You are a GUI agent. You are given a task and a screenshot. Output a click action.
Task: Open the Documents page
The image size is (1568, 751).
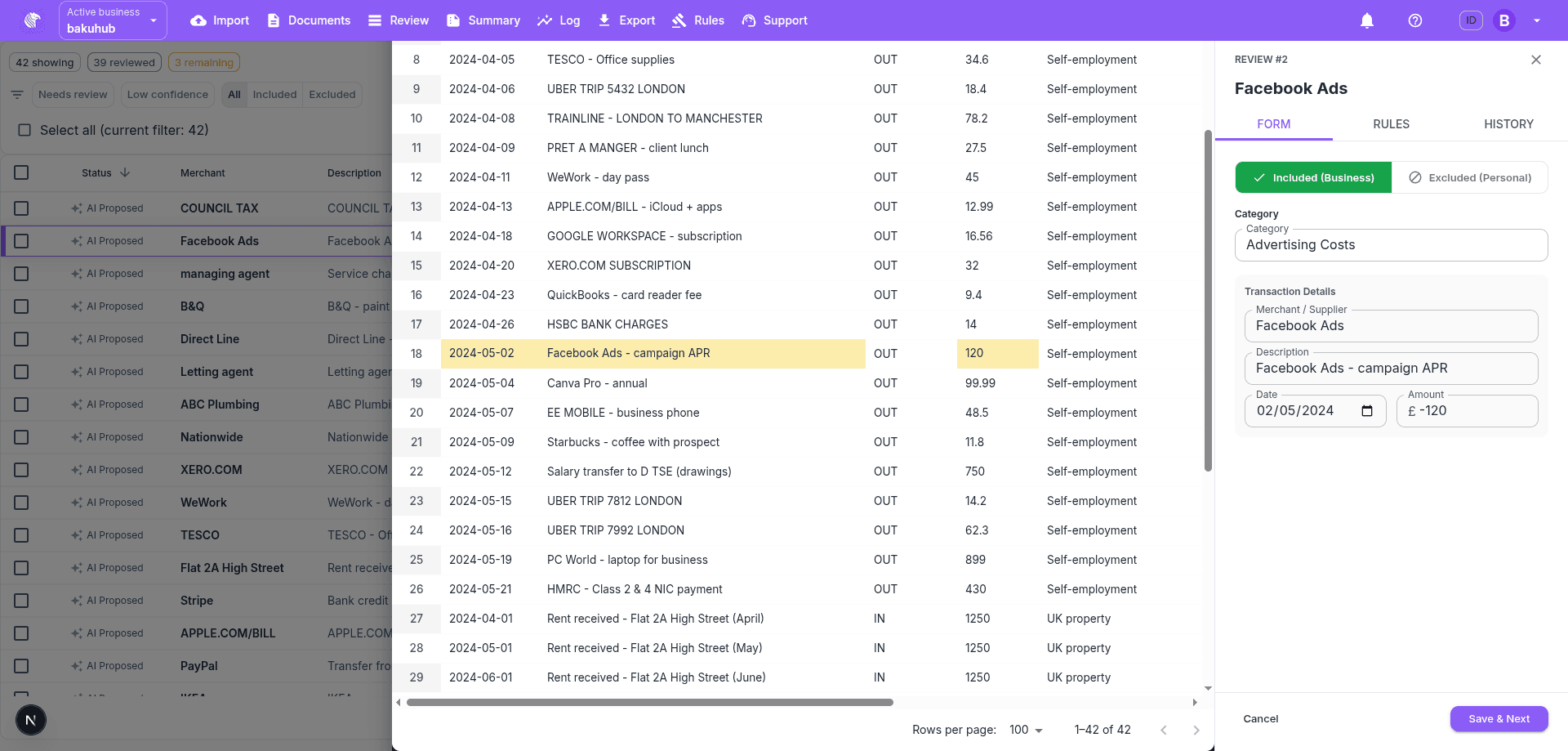click(x=309, y=20)
